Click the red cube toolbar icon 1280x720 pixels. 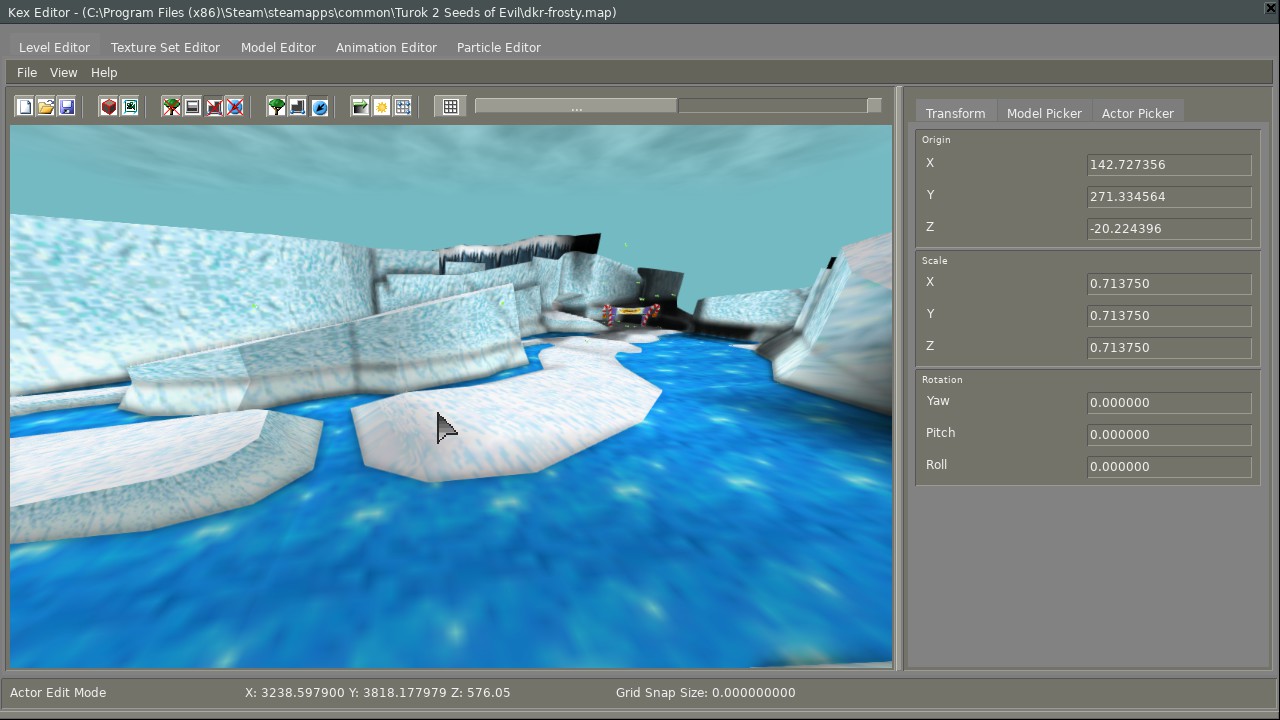(x=108, y=107)
